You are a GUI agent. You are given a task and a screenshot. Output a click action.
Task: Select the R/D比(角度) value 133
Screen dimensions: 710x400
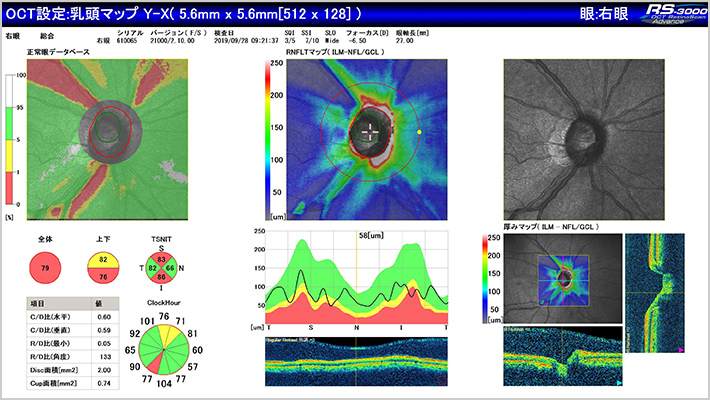point(106,357)
